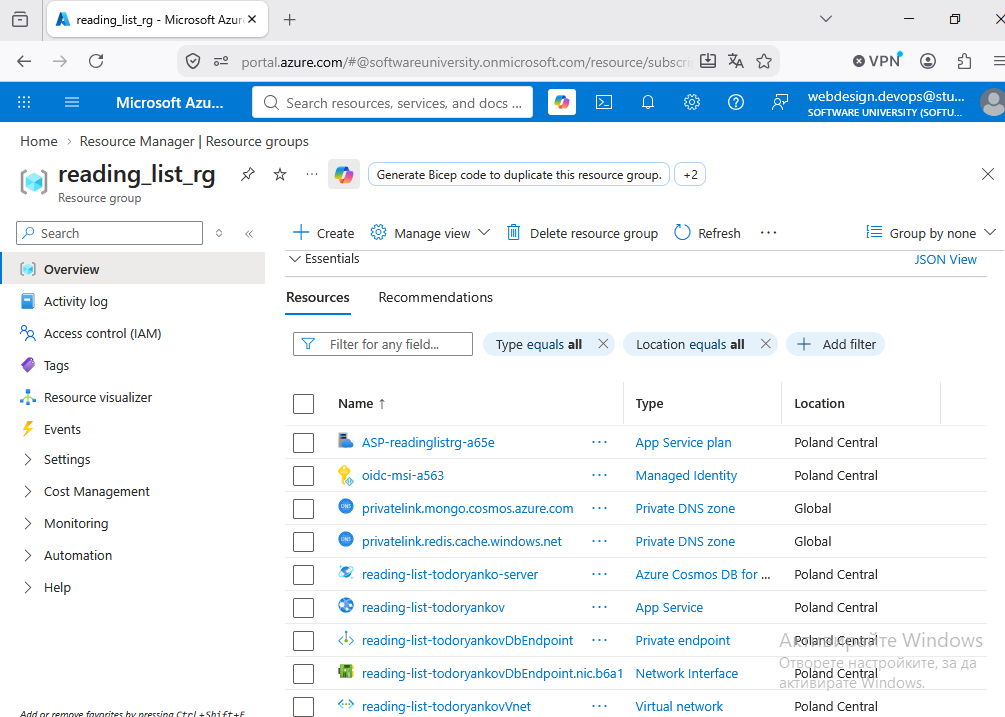The height and width of the screenshot is (717, 1005).
Task: Open context menu for reading-list-todoryankov App Service
Action: tap(599, 607)
